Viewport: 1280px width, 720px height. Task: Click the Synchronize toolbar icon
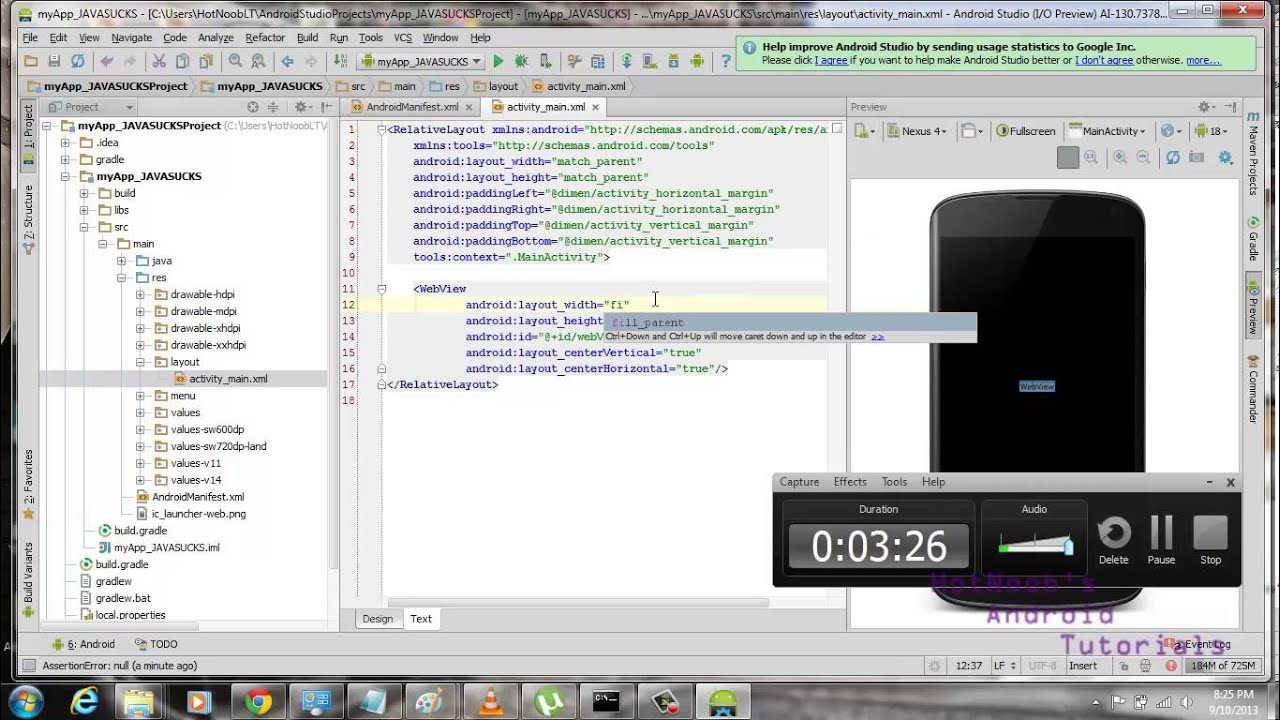click(77, 62)
